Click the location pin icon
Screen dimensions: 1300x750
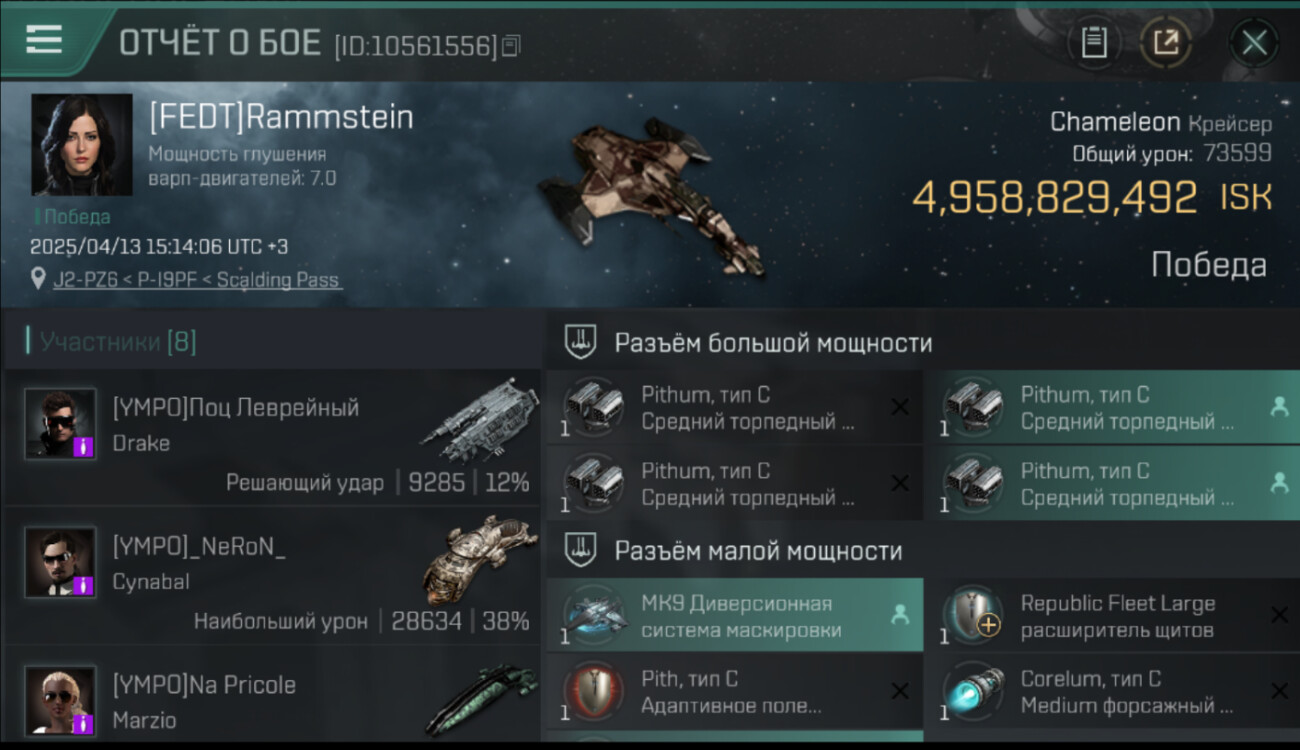coord(38,279)
